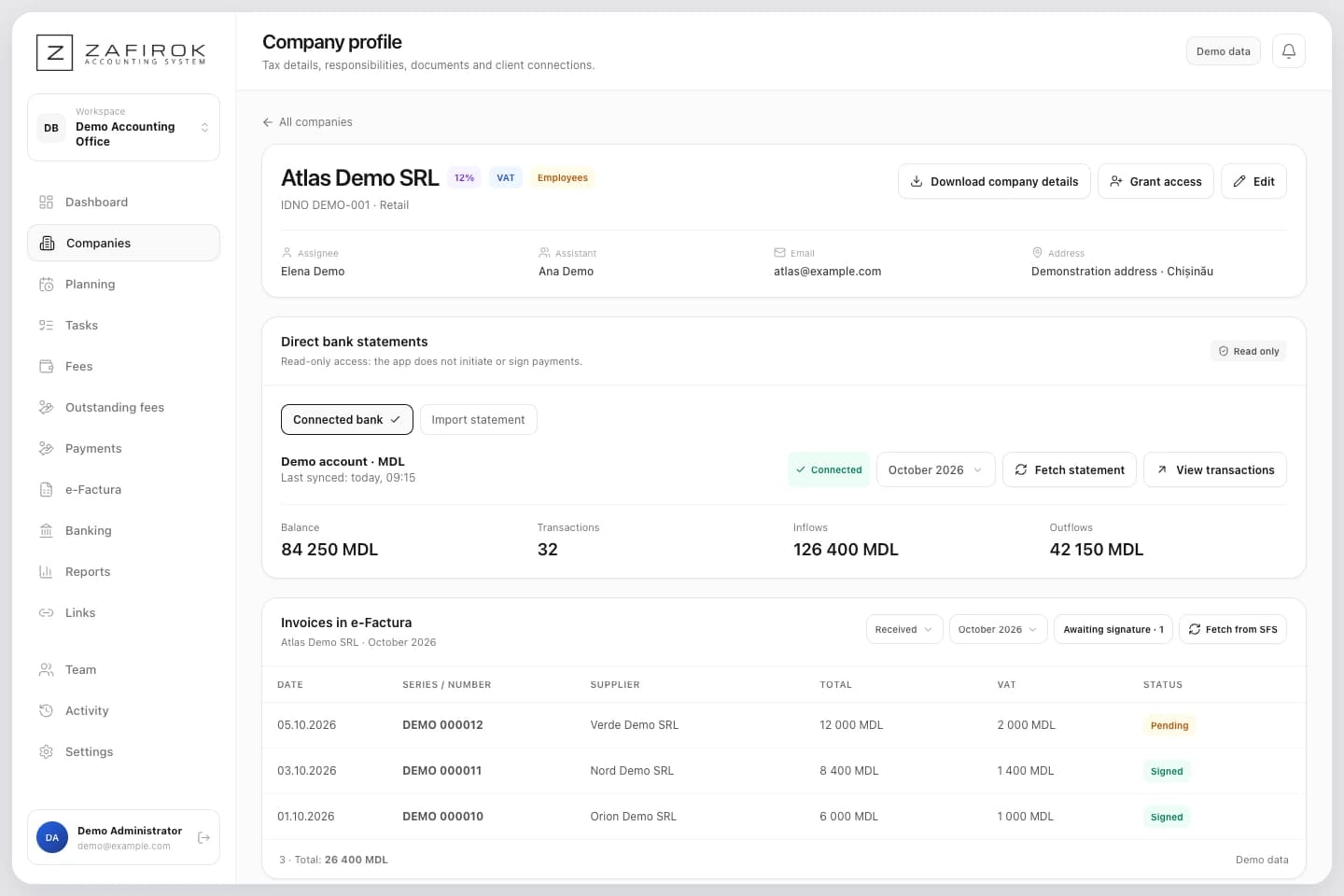1344x896 pixels.
Task: Expand the Demo Accounting Office workspace switcher
Action: click(x=123, y=127)
